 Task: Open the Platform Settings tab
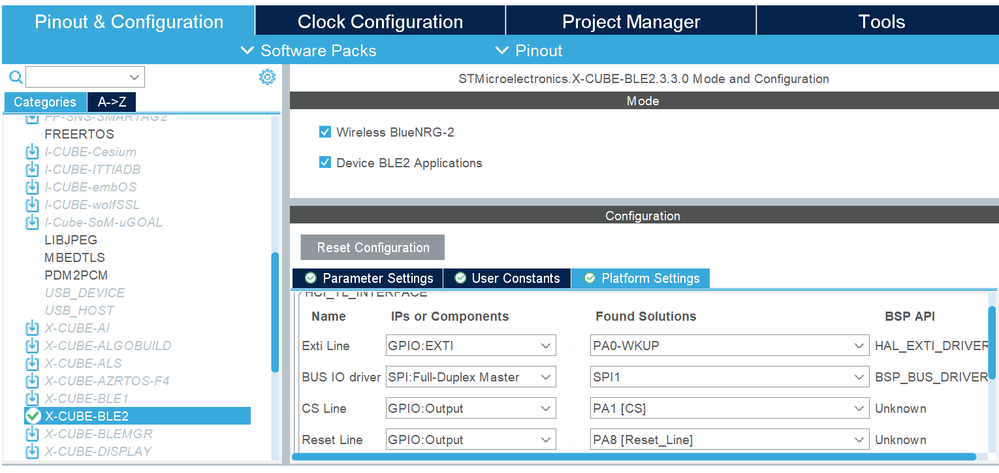tap(640, 278)
